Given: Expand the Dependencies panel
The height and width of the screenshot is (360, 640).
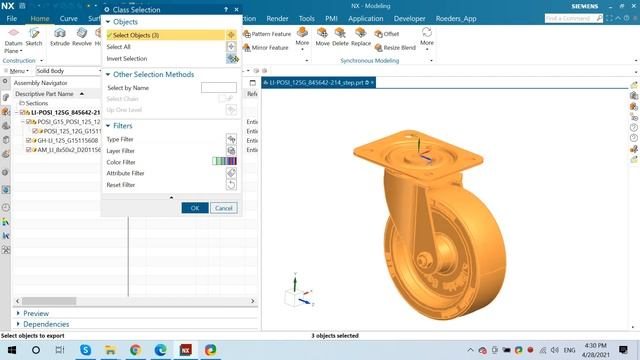Looking at the screenshot, I should [x=18, y=324].
